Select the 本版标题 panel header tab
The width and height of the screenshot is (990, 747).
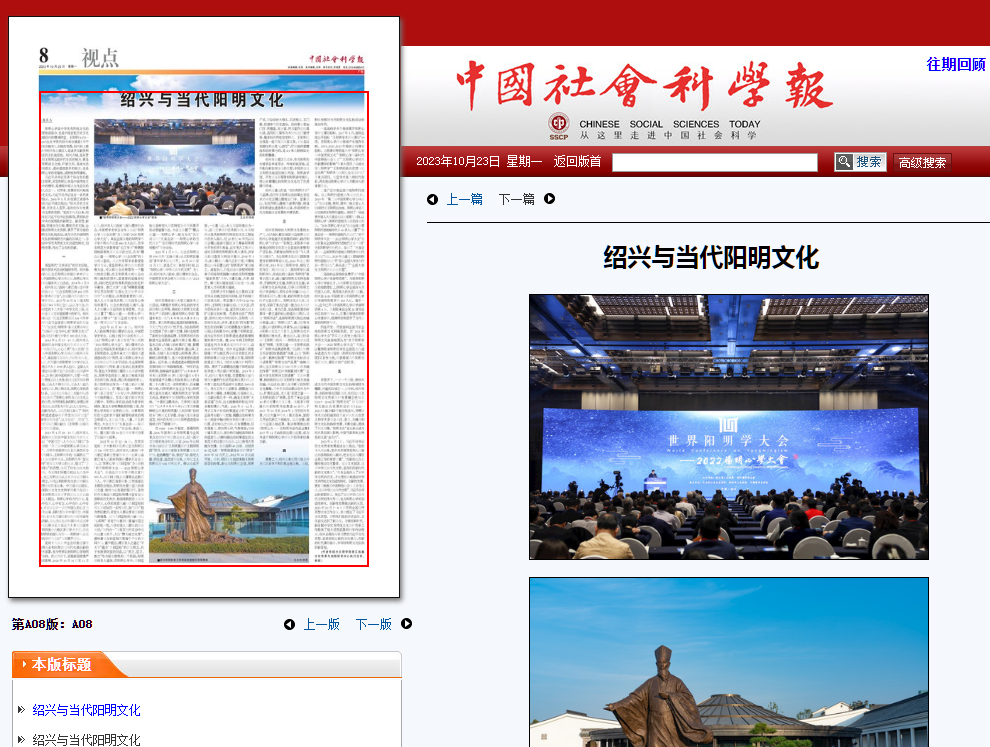pyautogui.click(x=62, y=664)
